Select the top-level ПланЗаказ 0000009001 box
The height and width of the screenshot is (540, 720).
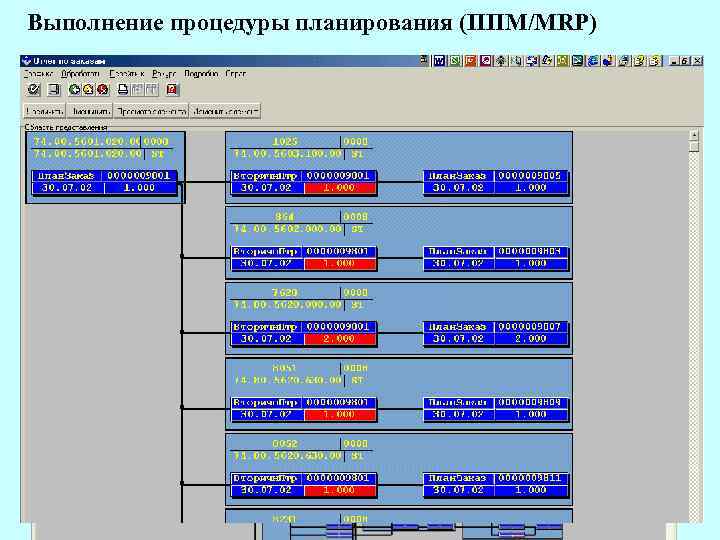tap(104, 182)
